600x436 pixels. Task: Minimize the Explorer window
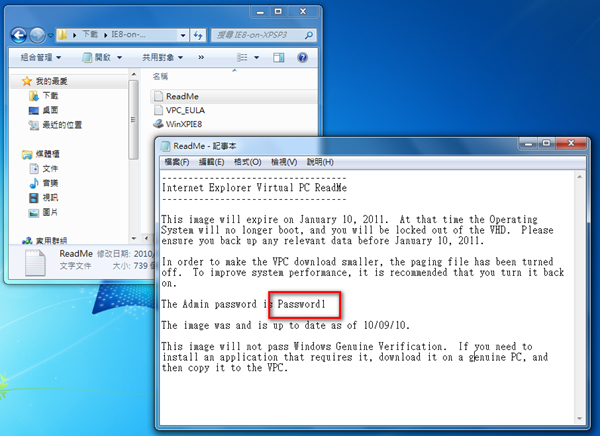(x=260, y=12)
